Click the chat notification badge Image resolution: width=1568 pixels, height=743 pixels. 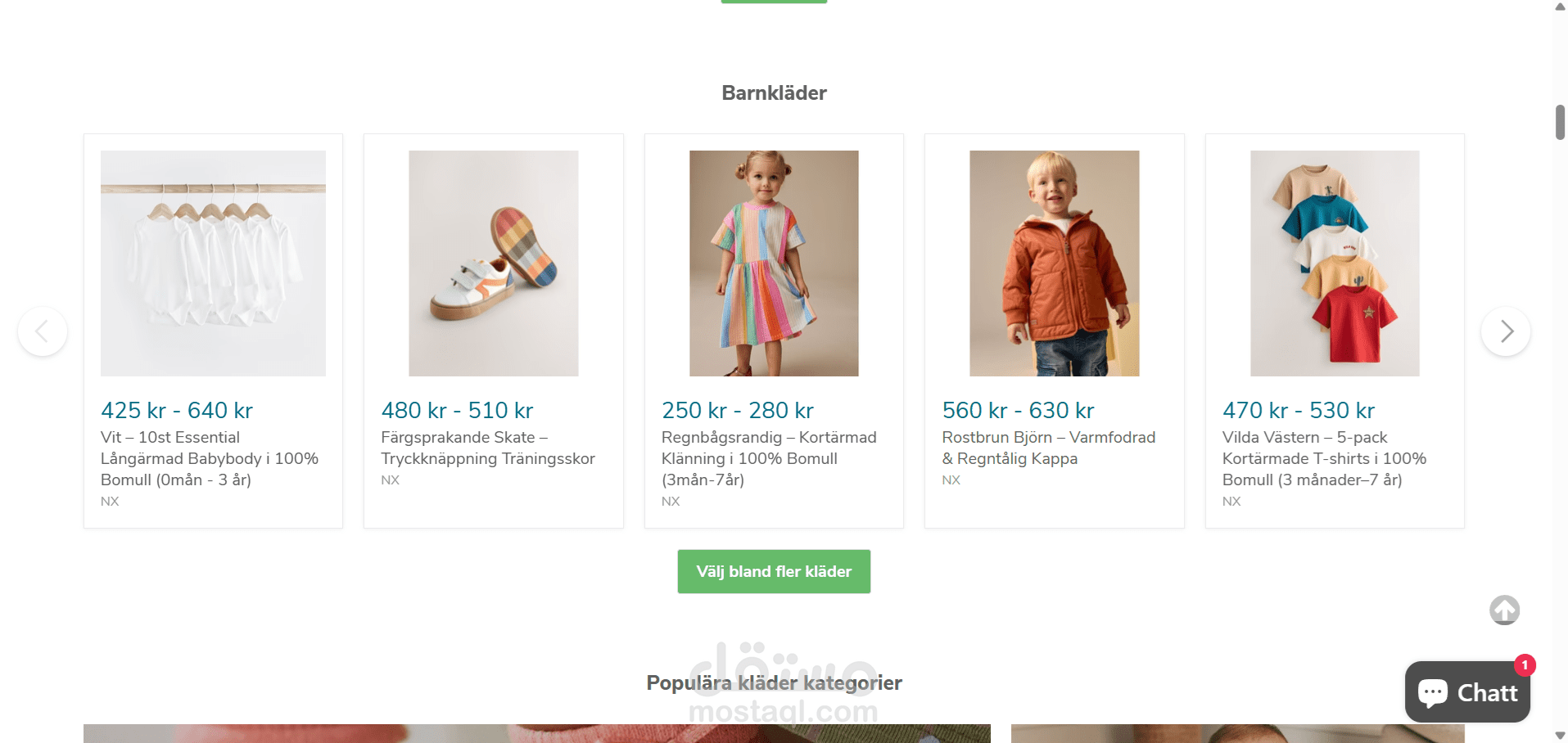tap(1525, 665)
